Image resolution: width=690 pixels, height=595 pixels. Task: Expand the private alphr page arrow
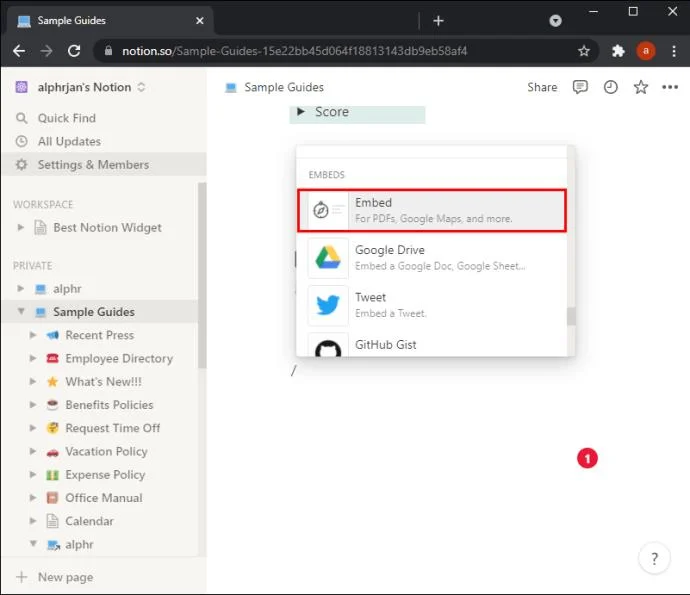pyautogui.click(x=20, y=288)
